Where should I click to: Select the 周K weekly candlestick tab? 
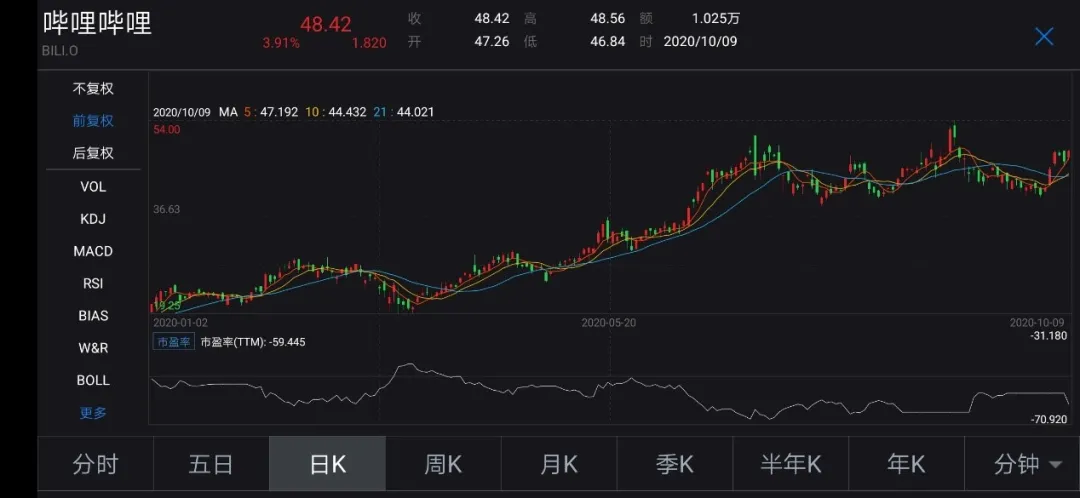click(x=443, y=464)
